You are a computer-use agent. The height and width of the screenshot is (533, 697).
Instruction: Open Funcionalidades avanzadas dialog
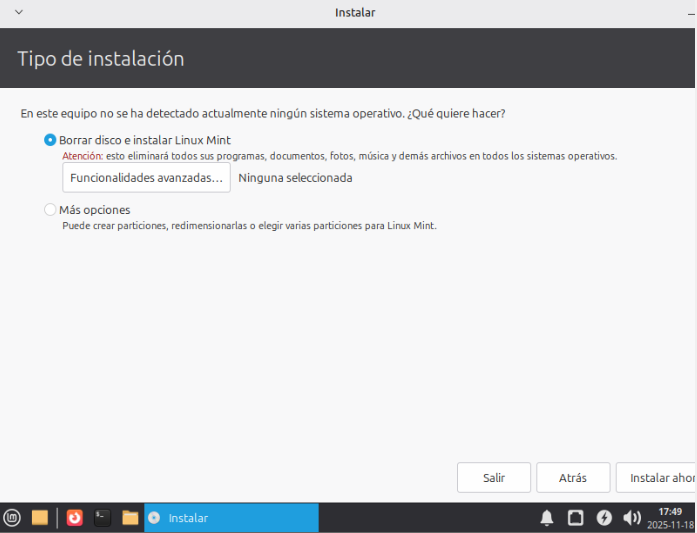point(146,177)
